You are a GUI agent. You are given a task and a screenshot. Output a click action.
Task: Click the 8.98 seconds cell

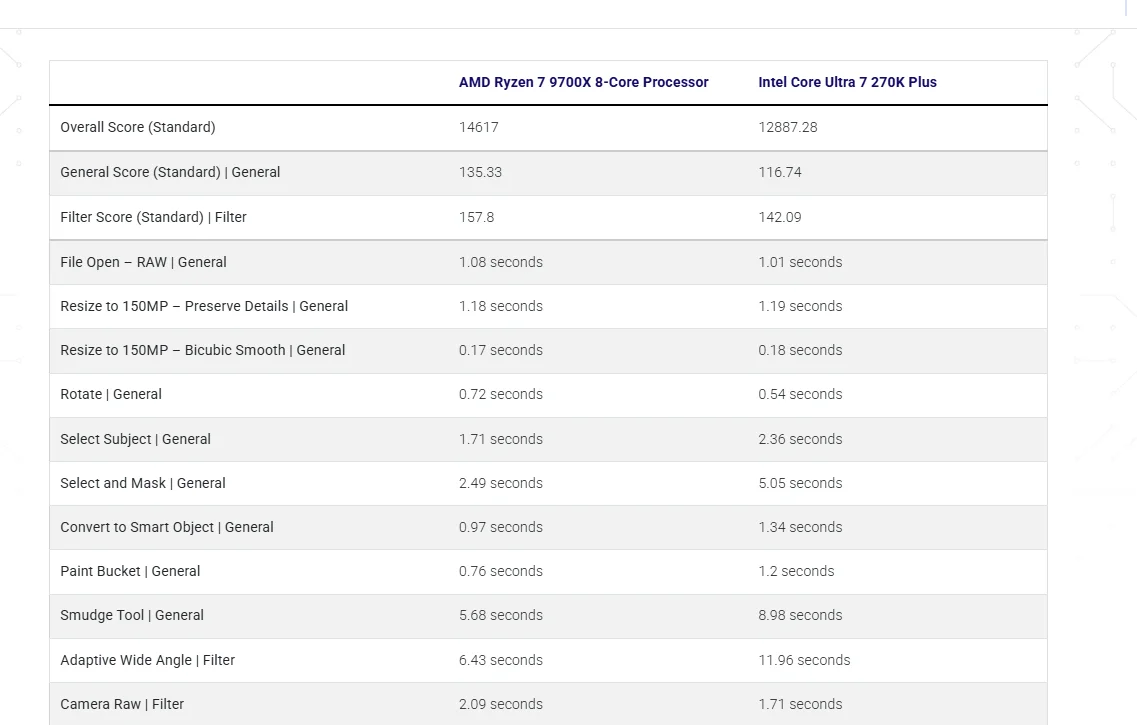[800, 616]
